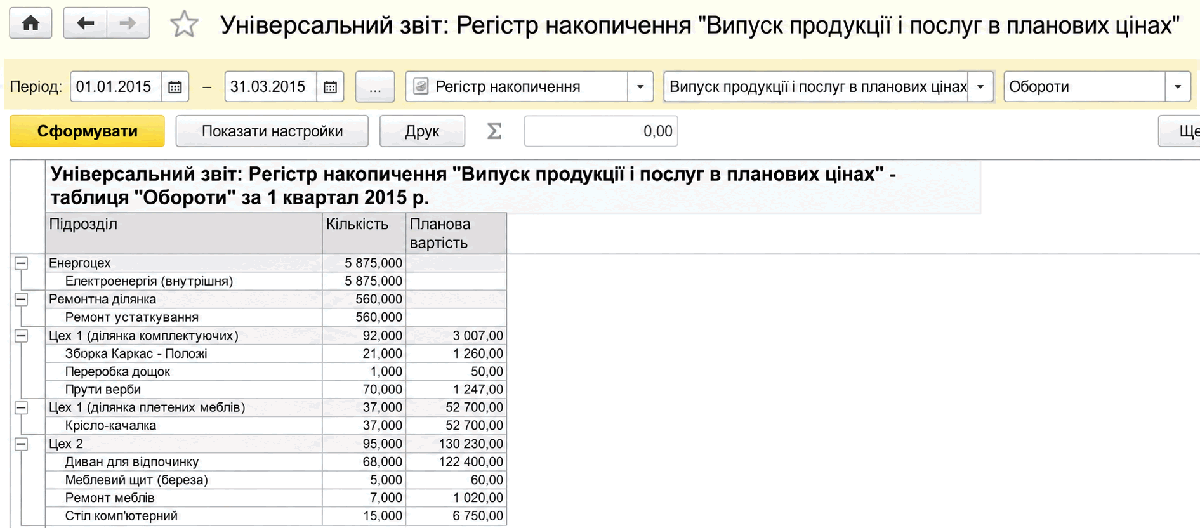Open Регістр накопичення type dropdown
Screen dimensions: 1200x528
point(641,87)
